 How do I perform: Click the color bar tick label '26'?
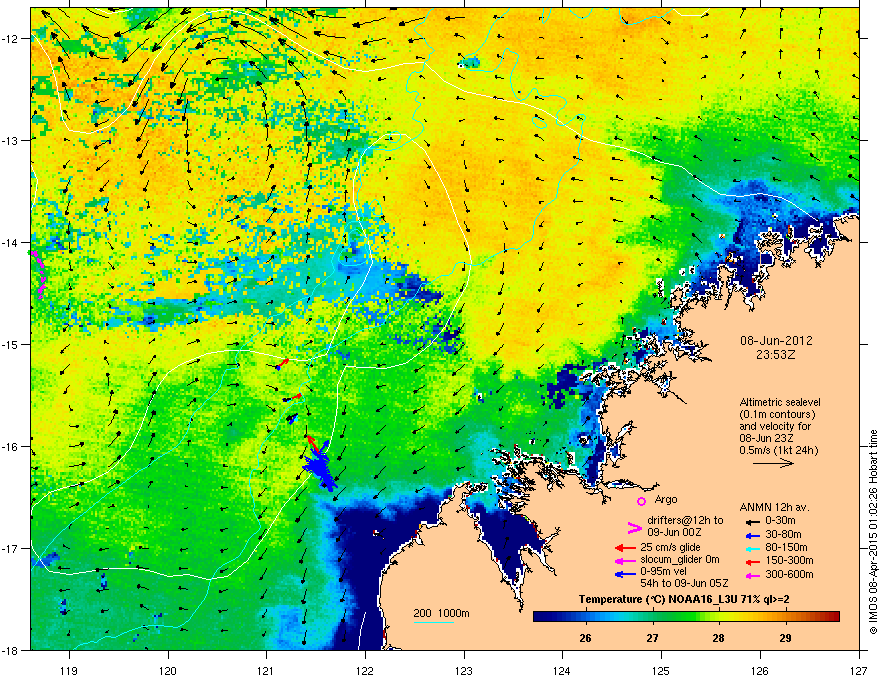pyautogui.click(x=585, y=638)
